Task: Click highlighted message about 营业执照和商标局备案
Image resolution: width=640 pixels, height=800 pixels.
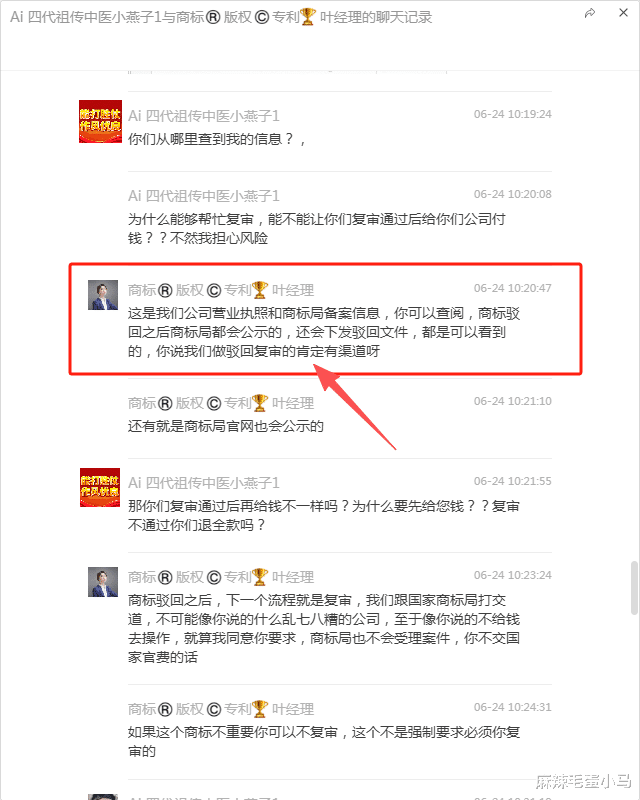Action: (324, 332)
